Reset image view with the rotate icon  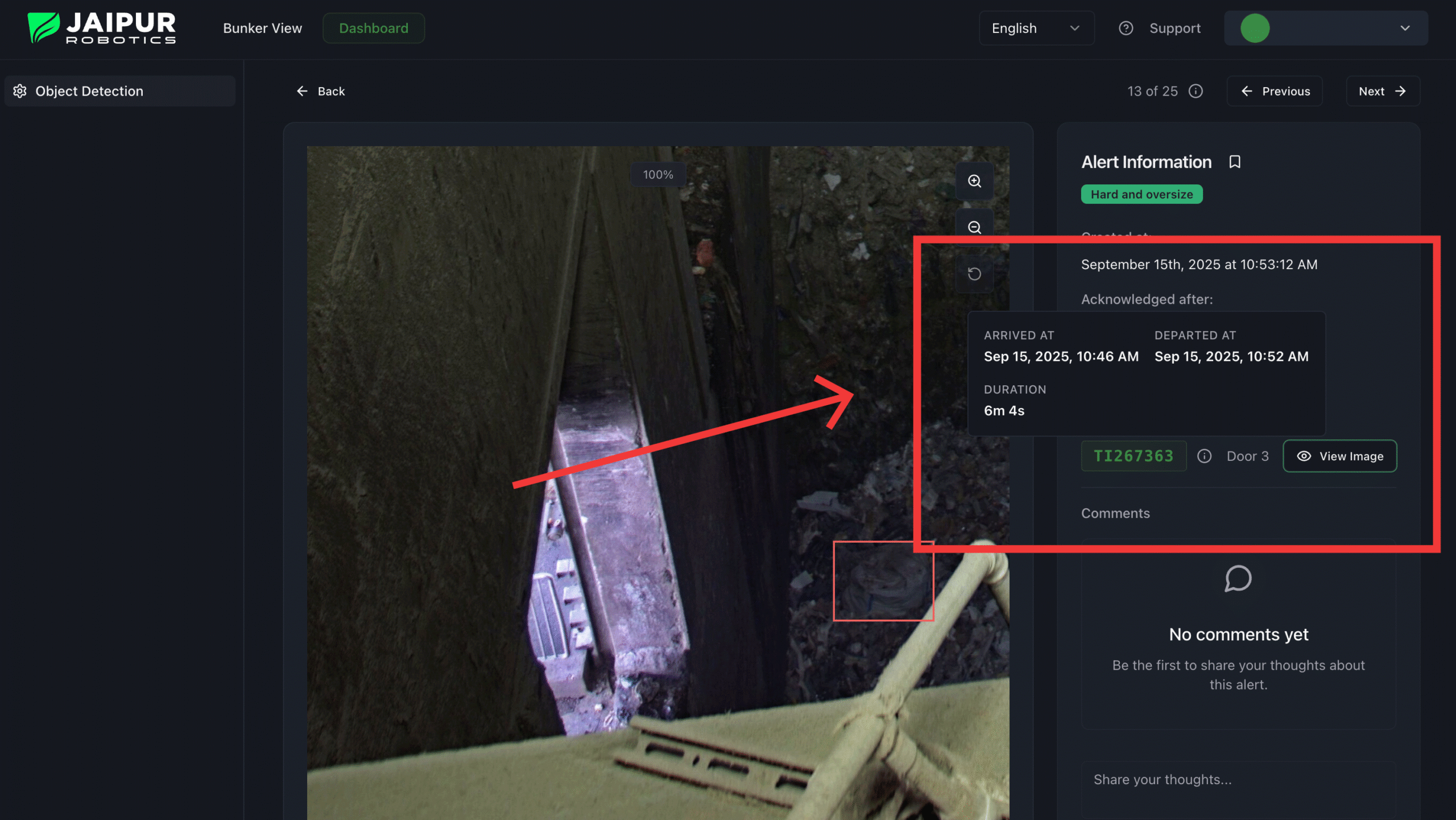click(x=974, y=274)
